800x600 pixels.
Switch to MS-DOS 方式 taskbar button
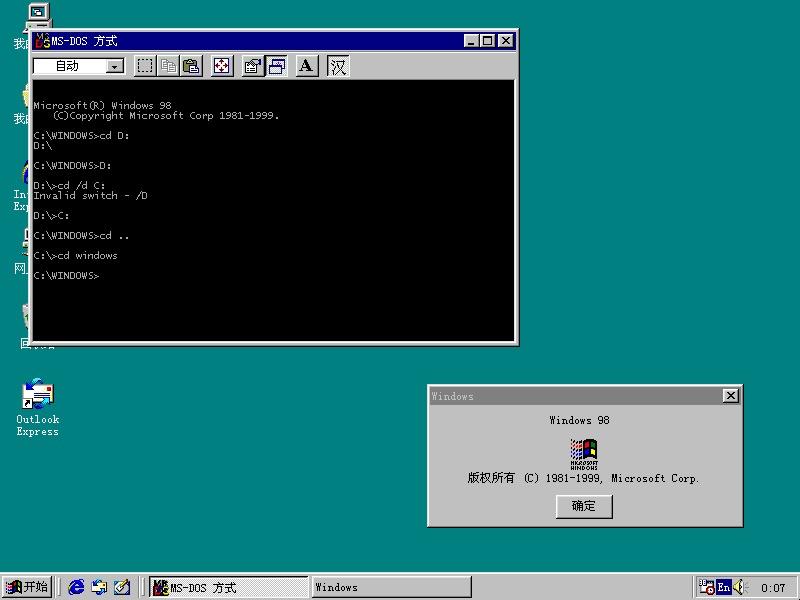click(229, 587)
